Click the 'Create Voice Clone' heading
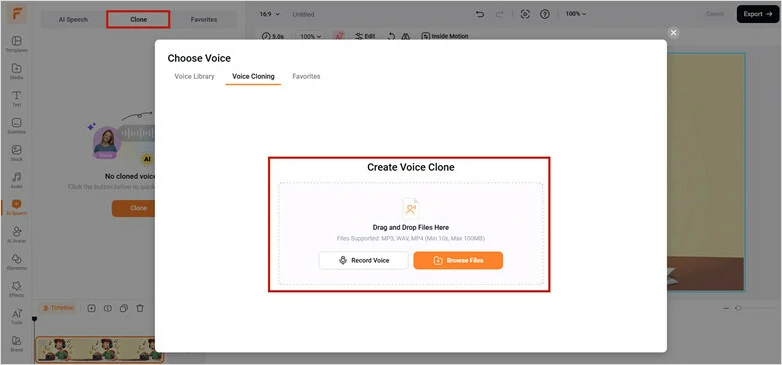This screenshot has height=365, width=782. [410, 168]
